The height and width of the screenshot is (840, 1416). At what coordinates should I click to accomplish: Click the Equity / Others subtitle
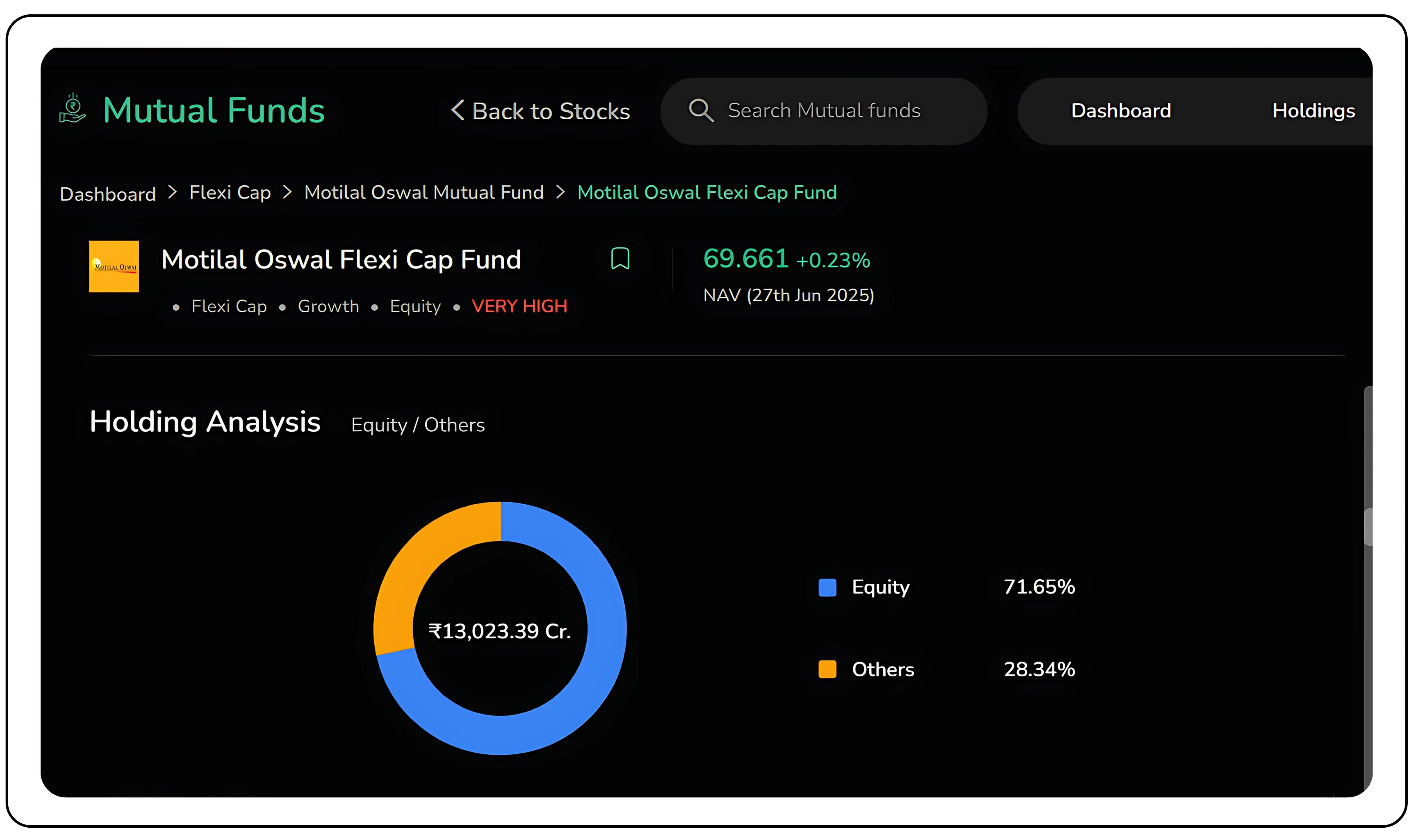[x=418, y=425]
